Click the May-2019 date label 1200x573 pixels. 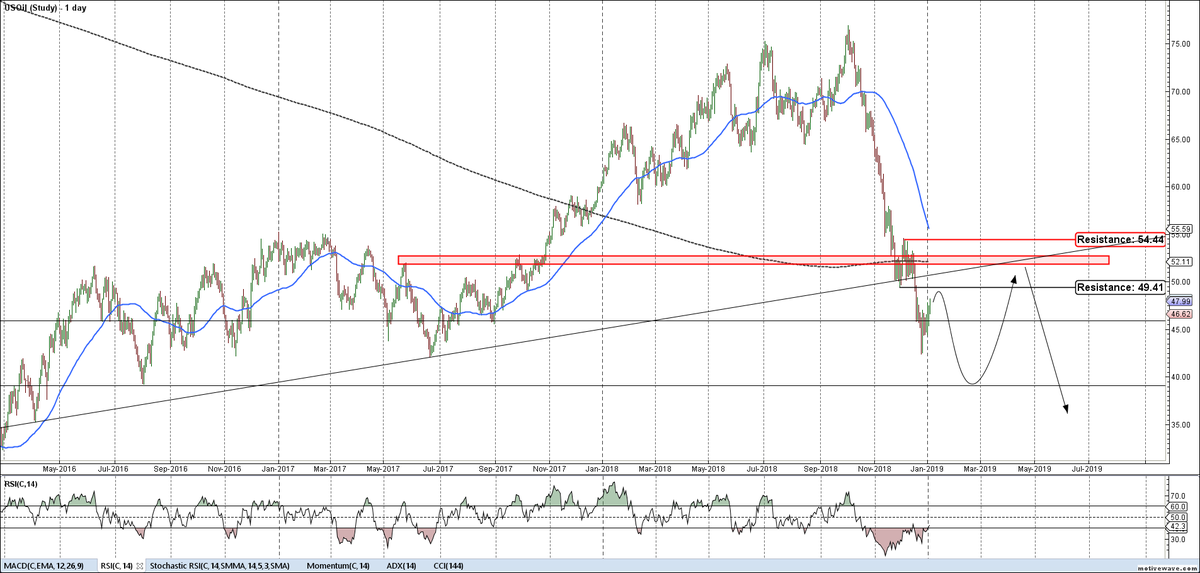click(x=1034, y=468)
